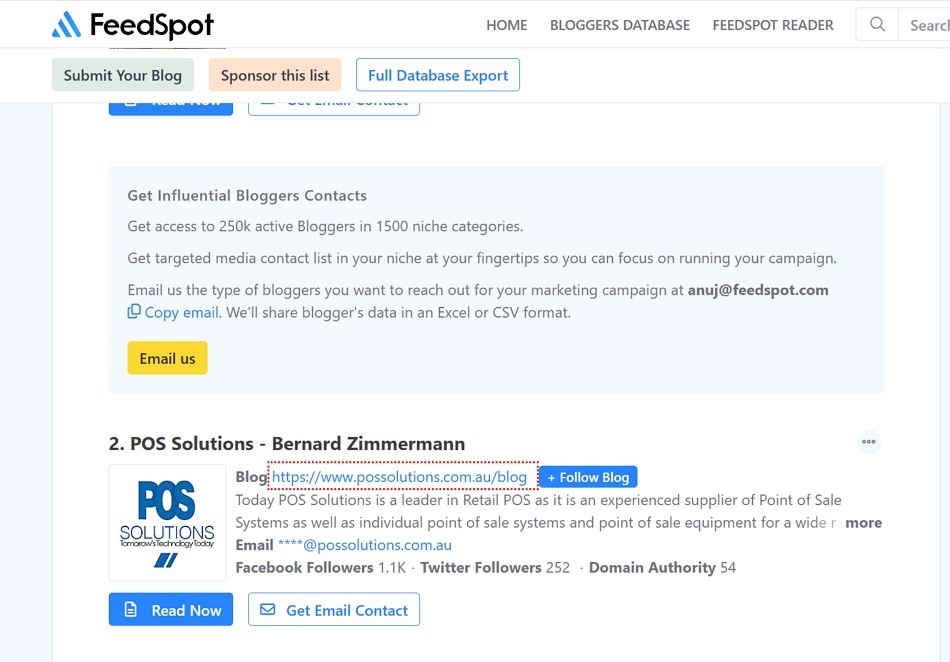The width and height of the screenshot is (950, 662).
Task: Open the HOME menu item
Action: (x=507, y=25)
